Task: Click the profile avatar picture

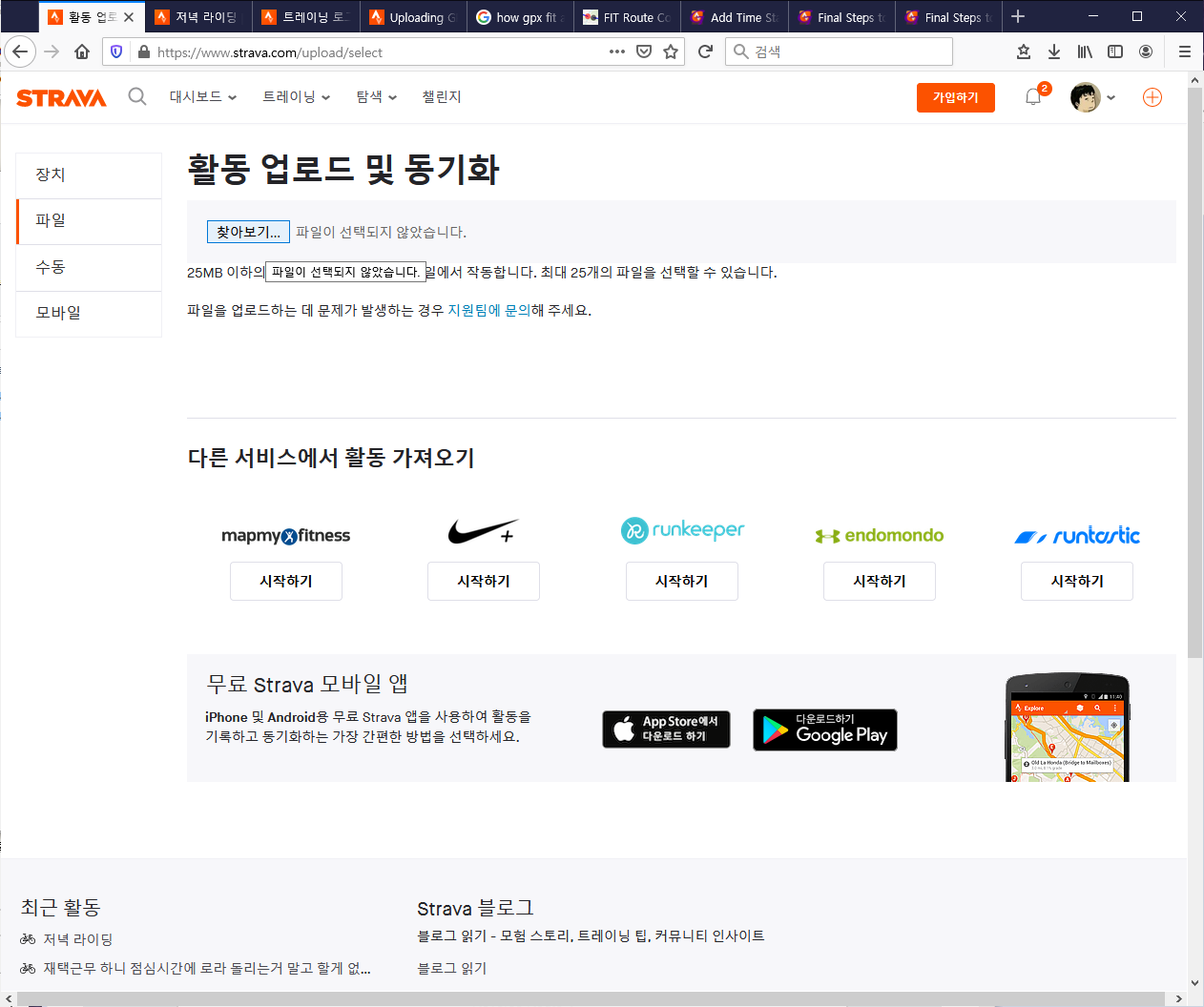Action: point(1086,97)
